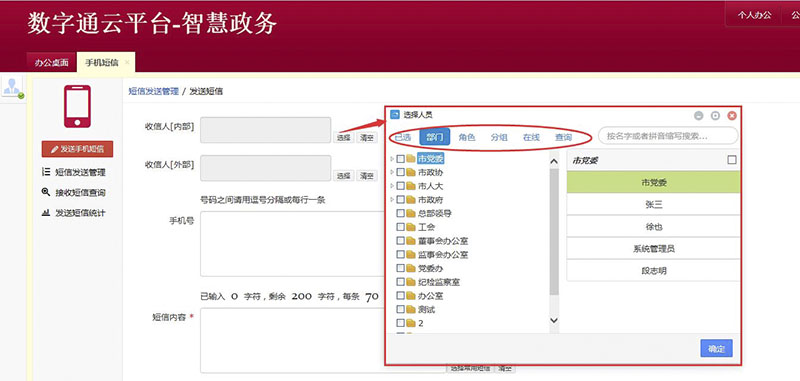Switch to the 办公桌面 tab
The height and width of the screenshot is (381, 800).
tap(52, 63)
